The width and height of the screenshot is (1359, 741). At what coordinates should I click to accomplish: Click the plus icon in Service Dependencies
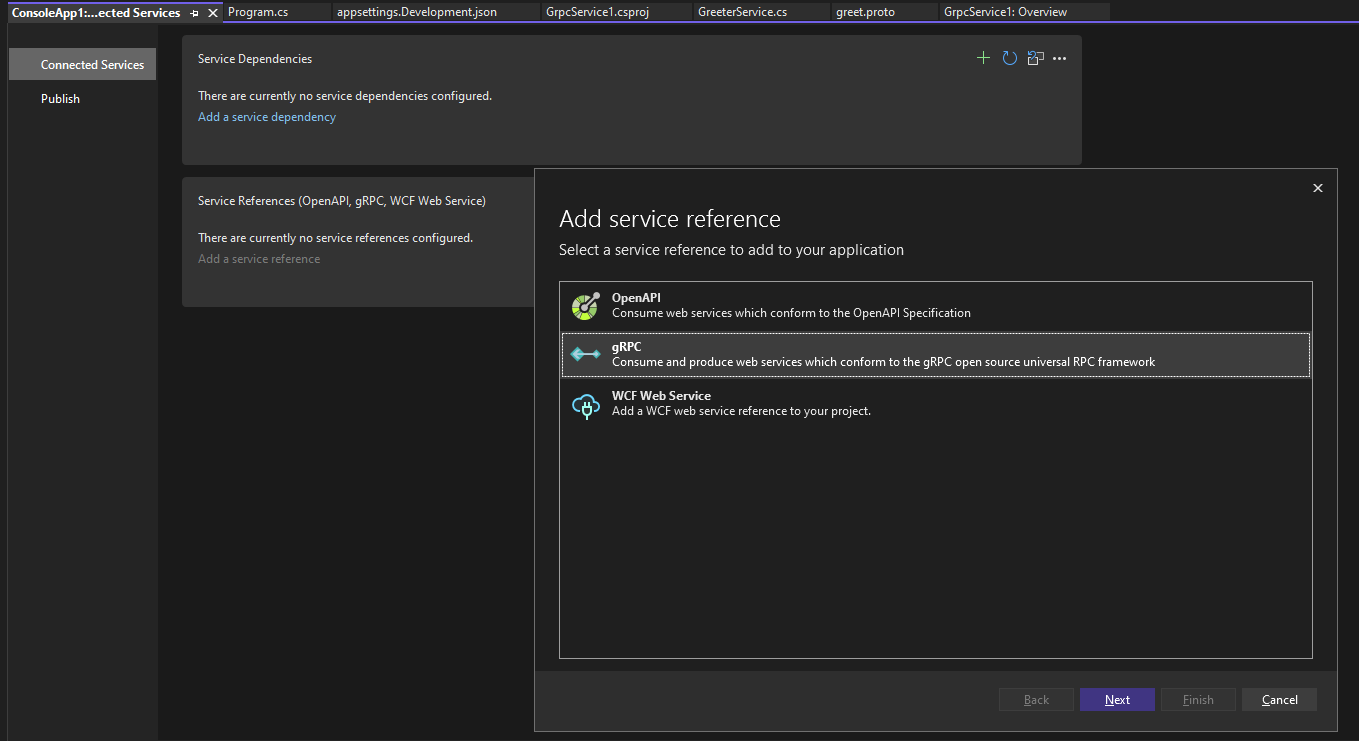(983, 58)
